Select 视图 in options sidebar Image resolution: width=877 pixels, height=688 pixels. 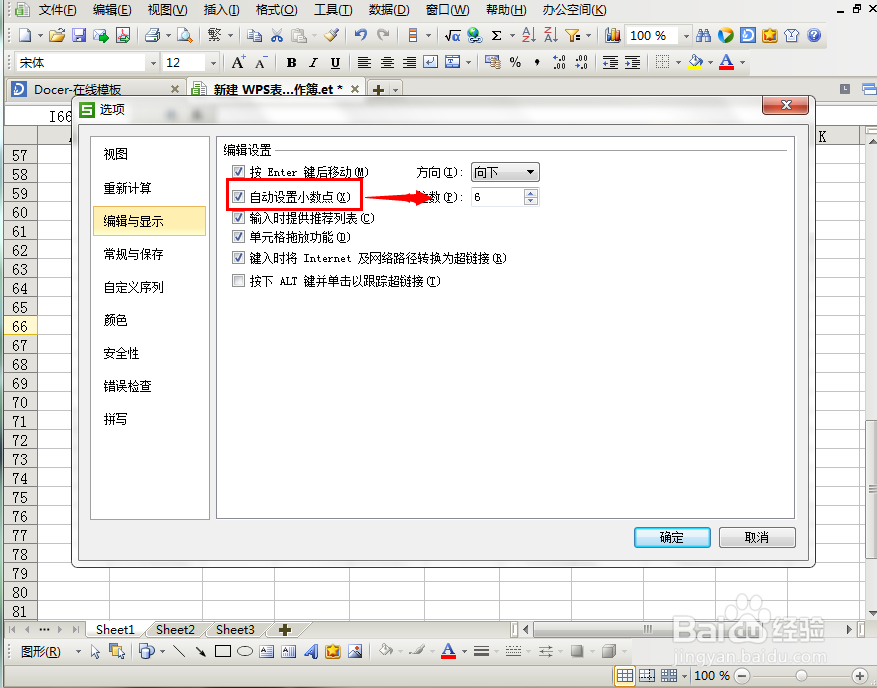click(x=116, y=154)
